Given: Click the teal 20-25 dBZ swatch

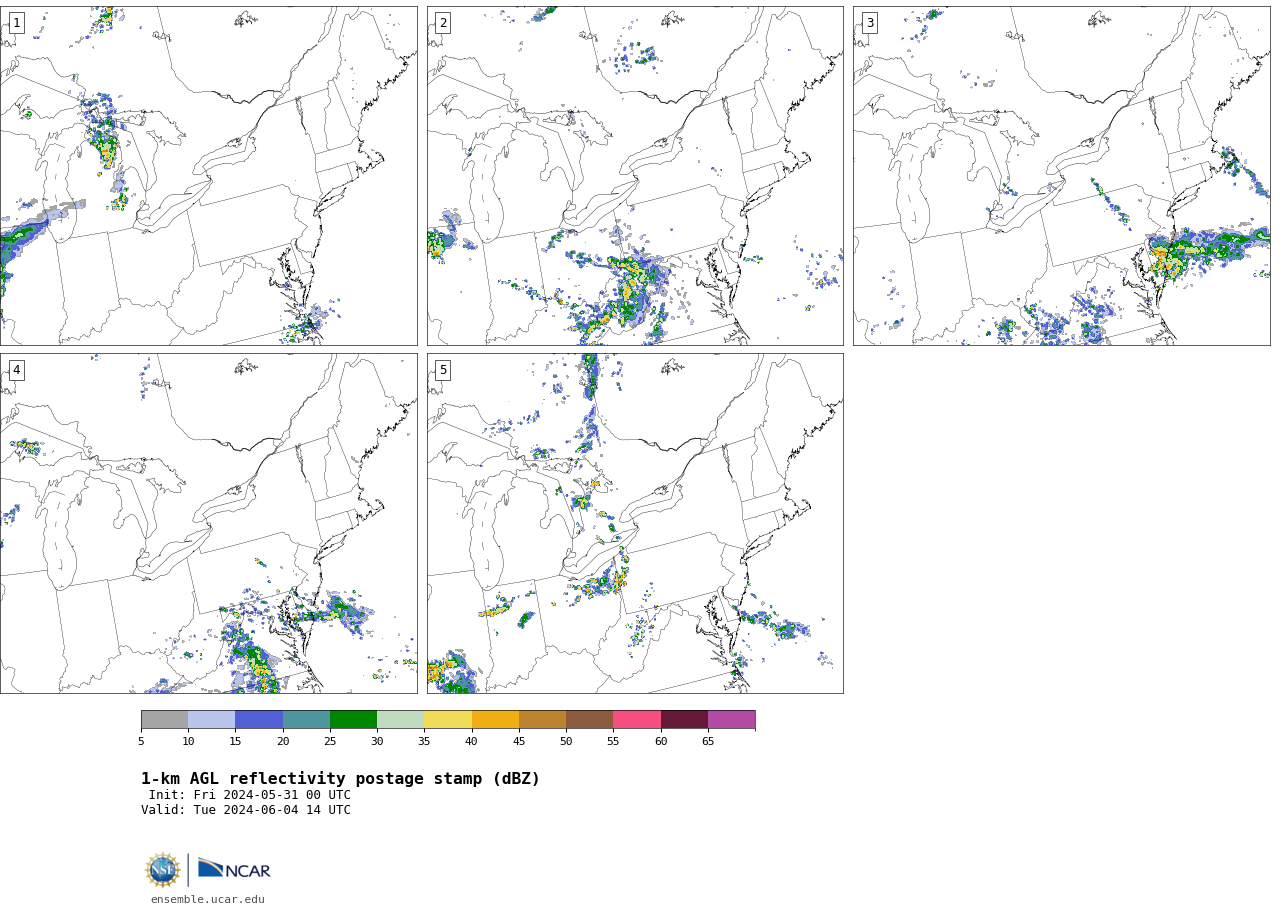Looking at the screenshot, I should point(306,720).
